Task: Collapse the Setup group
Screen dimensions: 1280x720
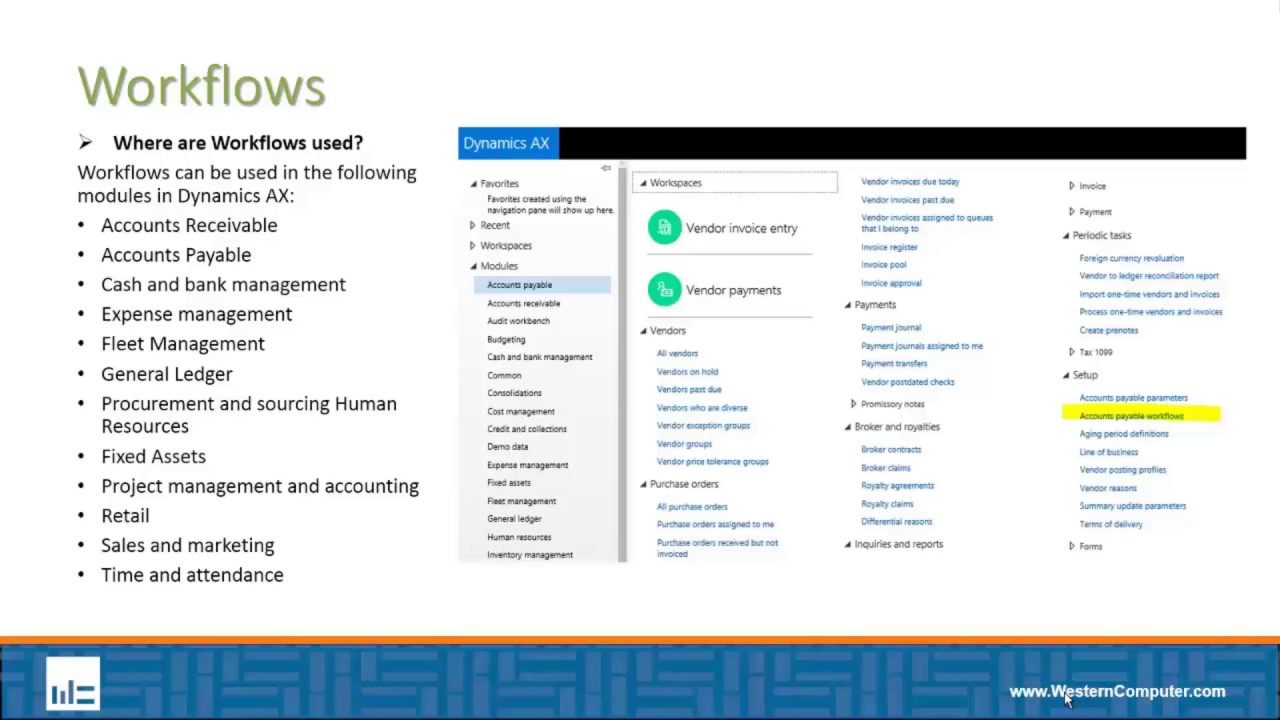Action: coord(1065,375)
